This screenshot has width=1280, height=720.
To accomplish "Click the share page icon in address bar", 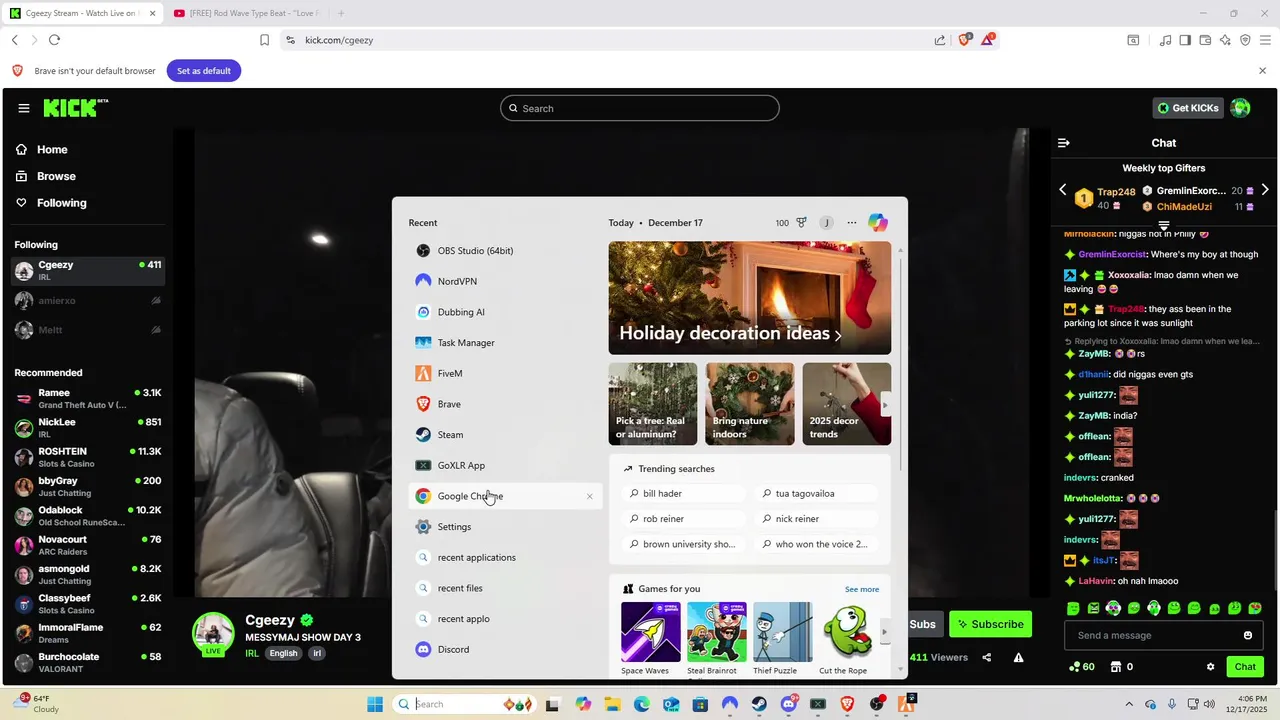I will (940, 40).
